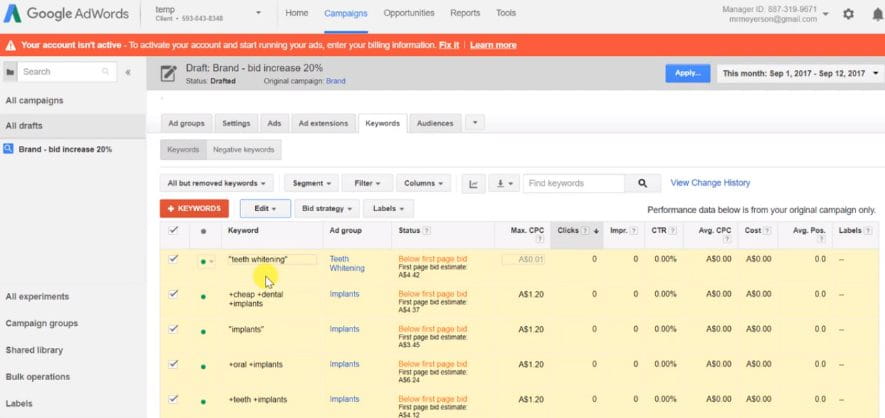The width and height of the screenshot is (885, 418).
Task: Open View Change History link
Action: tap(710, 183)
